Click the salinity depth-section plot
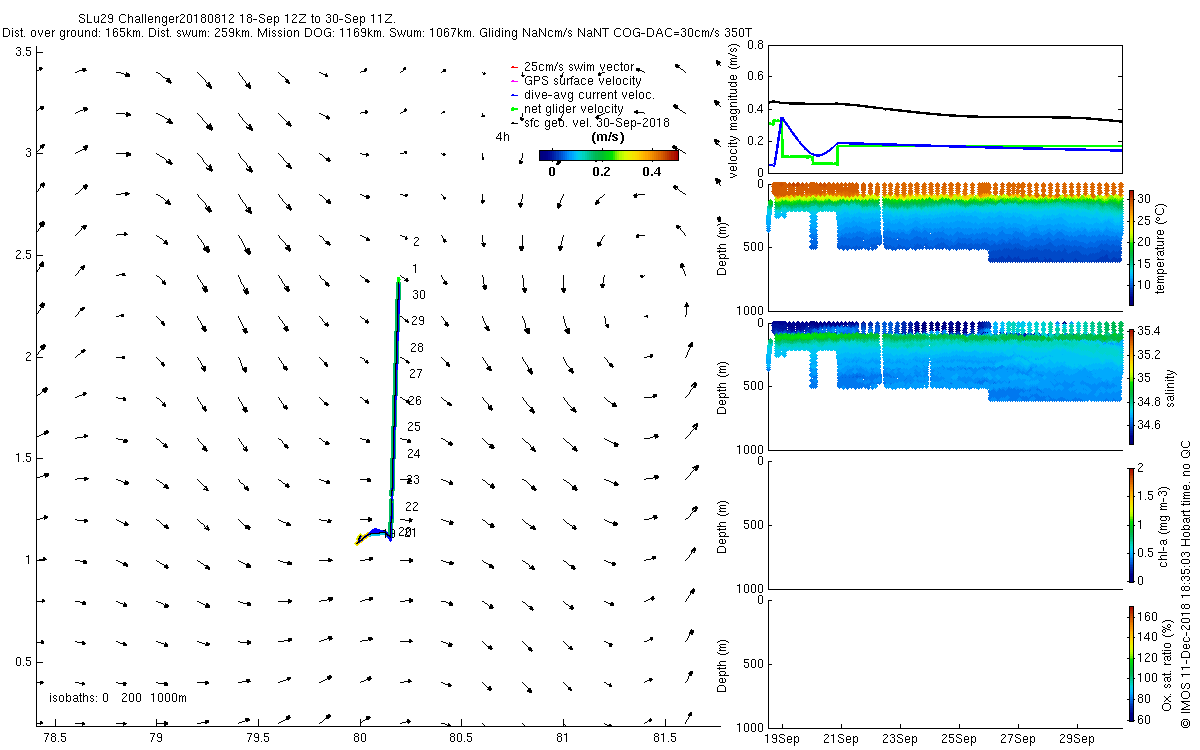Image resolution: width=1200 pixels, height=750 pixels. coord(944,385)
